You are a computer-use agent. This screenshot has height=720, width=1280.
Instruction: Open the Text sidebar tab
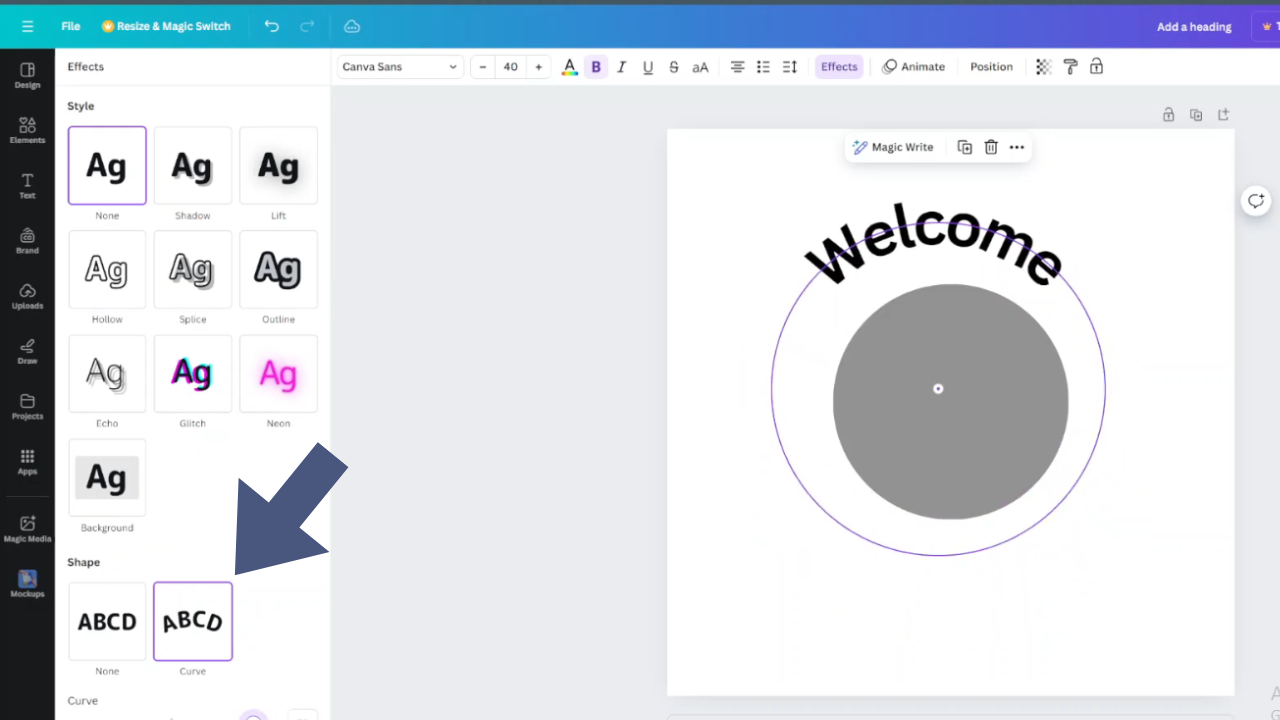(27, 185)
